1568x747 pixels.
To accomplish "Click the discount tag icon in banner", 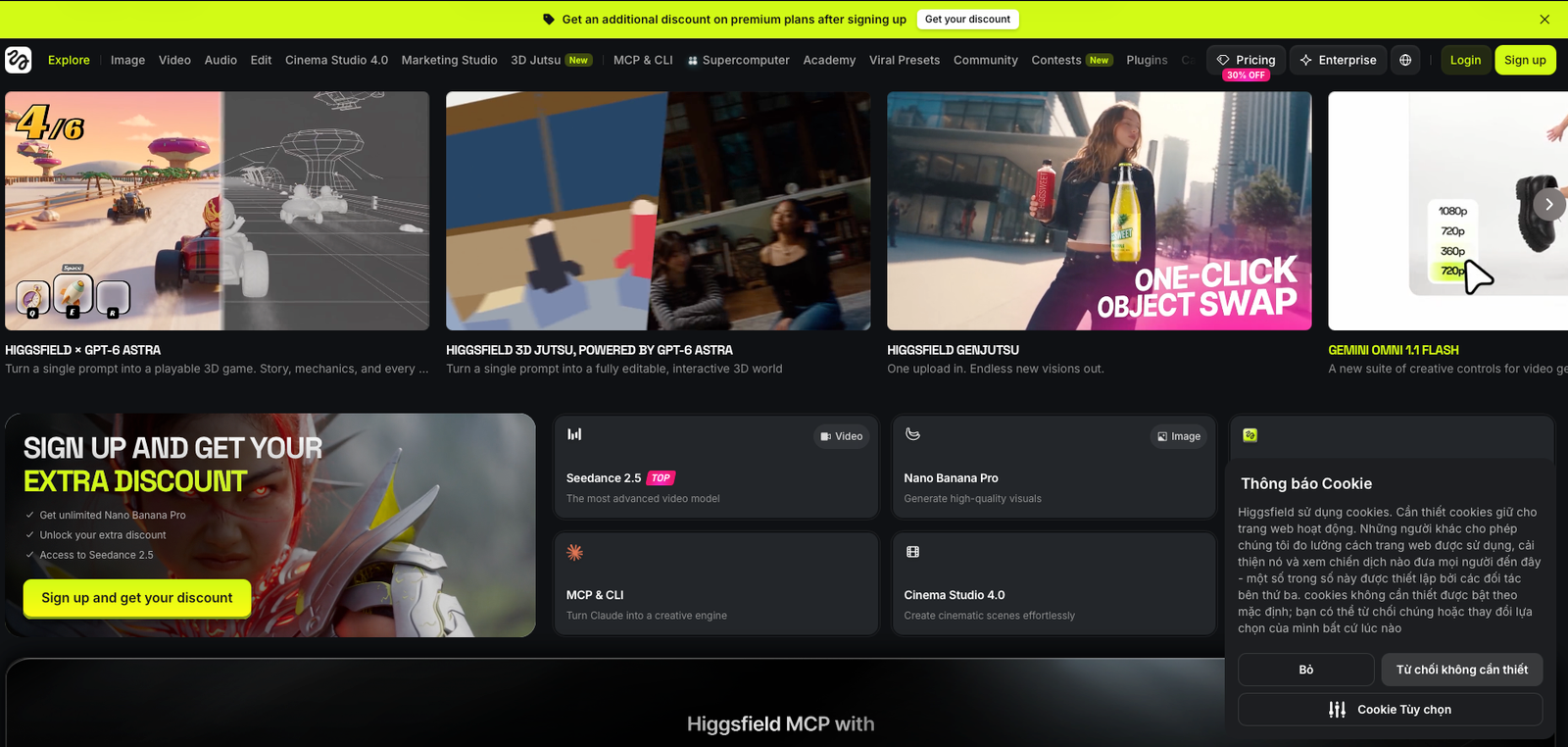I will (x=549, y=20).
